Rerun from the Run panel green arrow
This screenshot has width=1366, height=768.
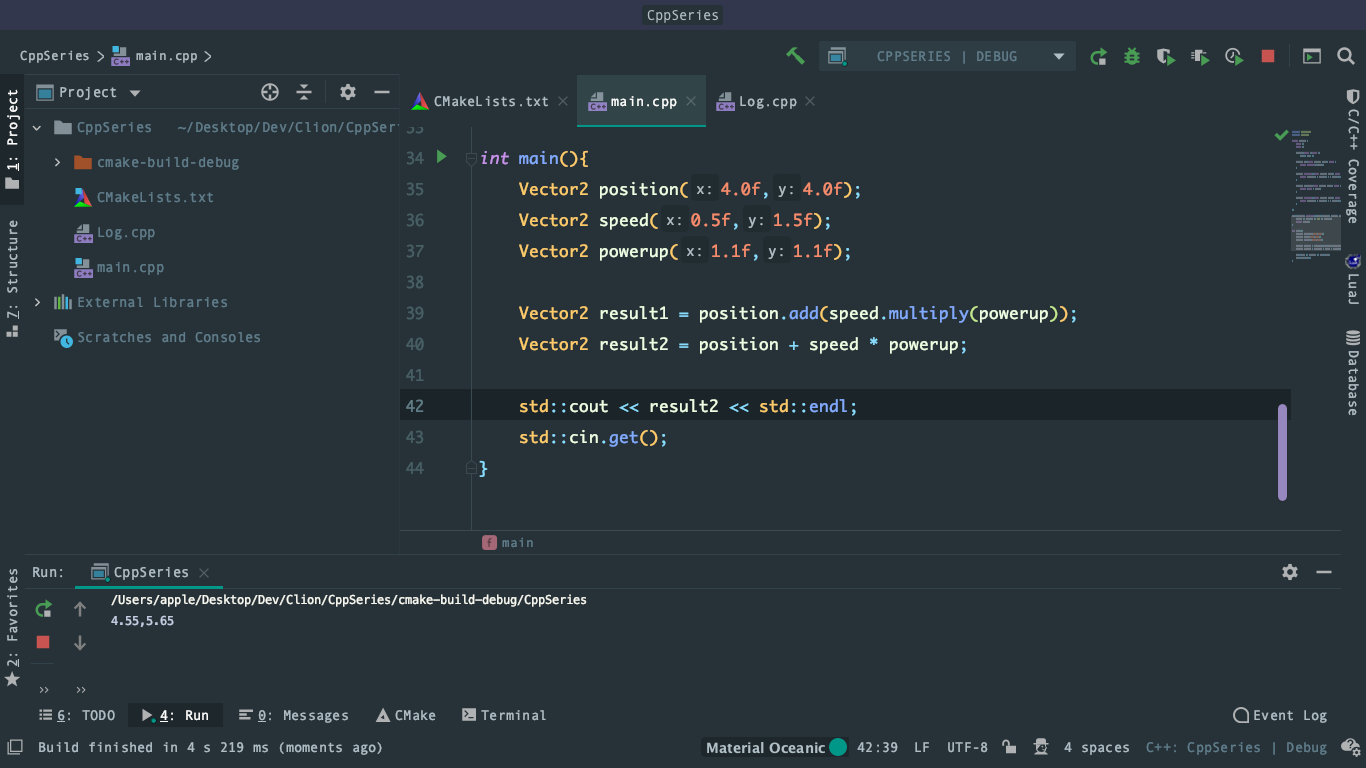point(43,609)
